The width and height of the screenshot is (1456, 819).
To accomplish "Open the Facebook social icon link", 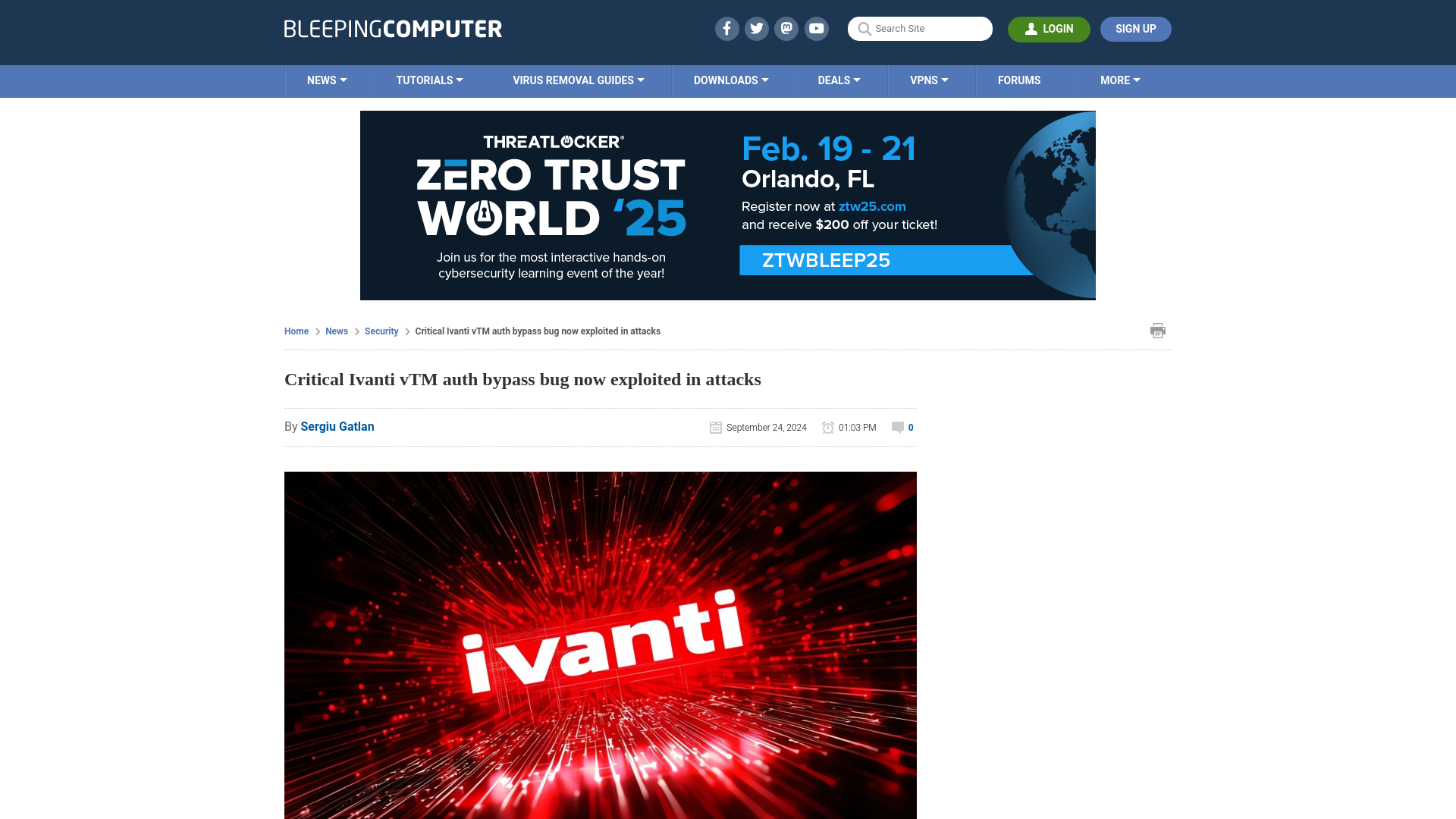I will click(726, 28).
